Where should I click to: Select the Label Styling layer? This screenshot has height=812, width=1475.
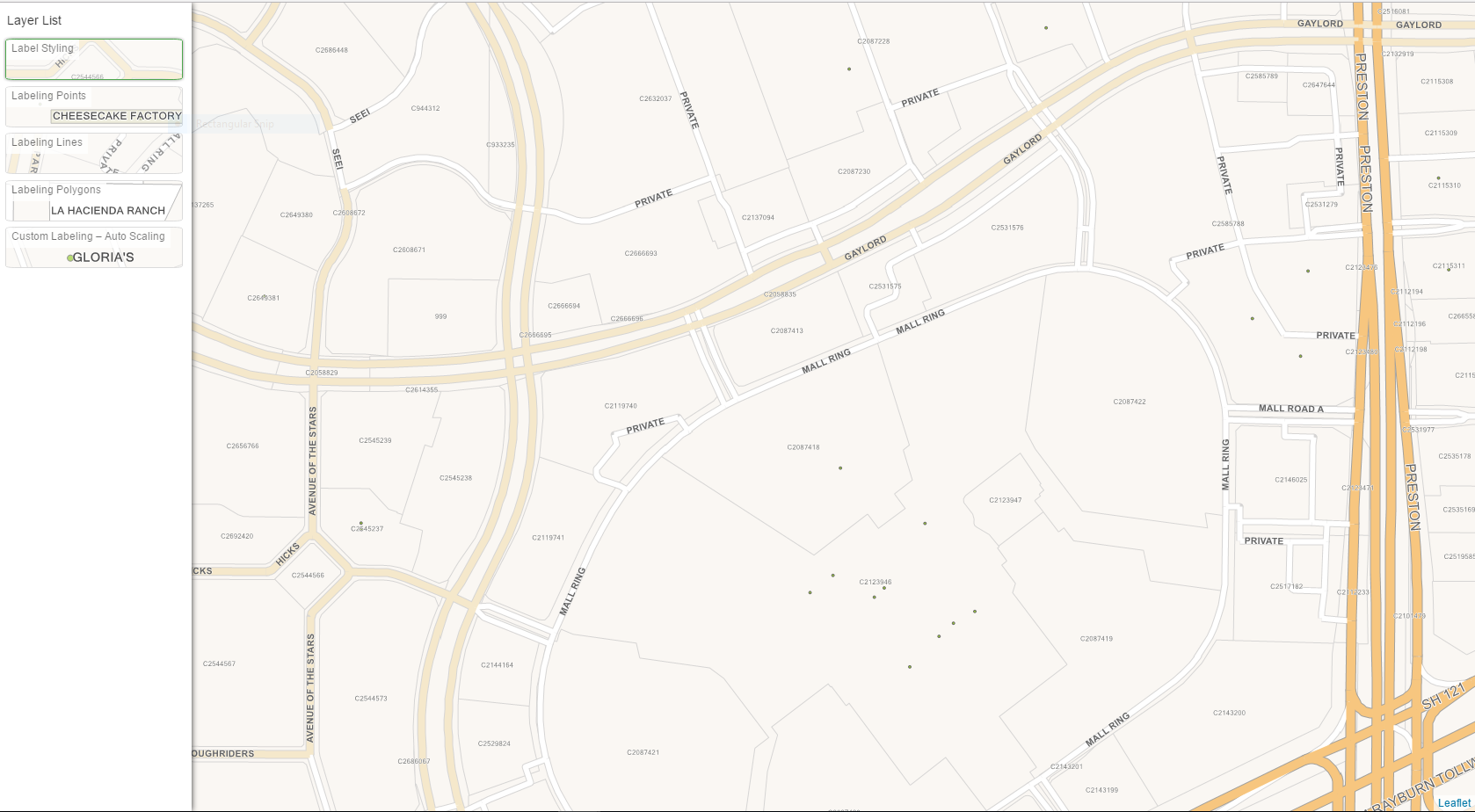click(x=94, y=59)
